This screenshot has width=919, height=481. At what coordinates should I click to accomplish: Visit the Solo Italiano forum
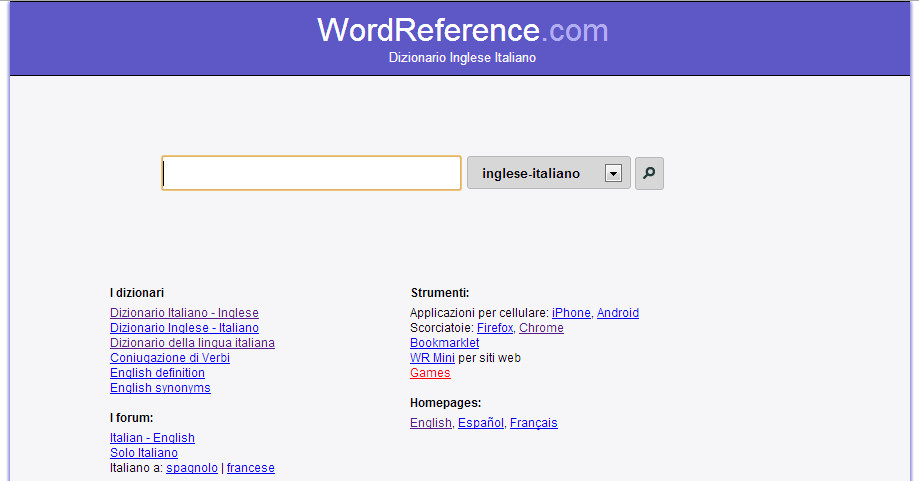(144, 453)
